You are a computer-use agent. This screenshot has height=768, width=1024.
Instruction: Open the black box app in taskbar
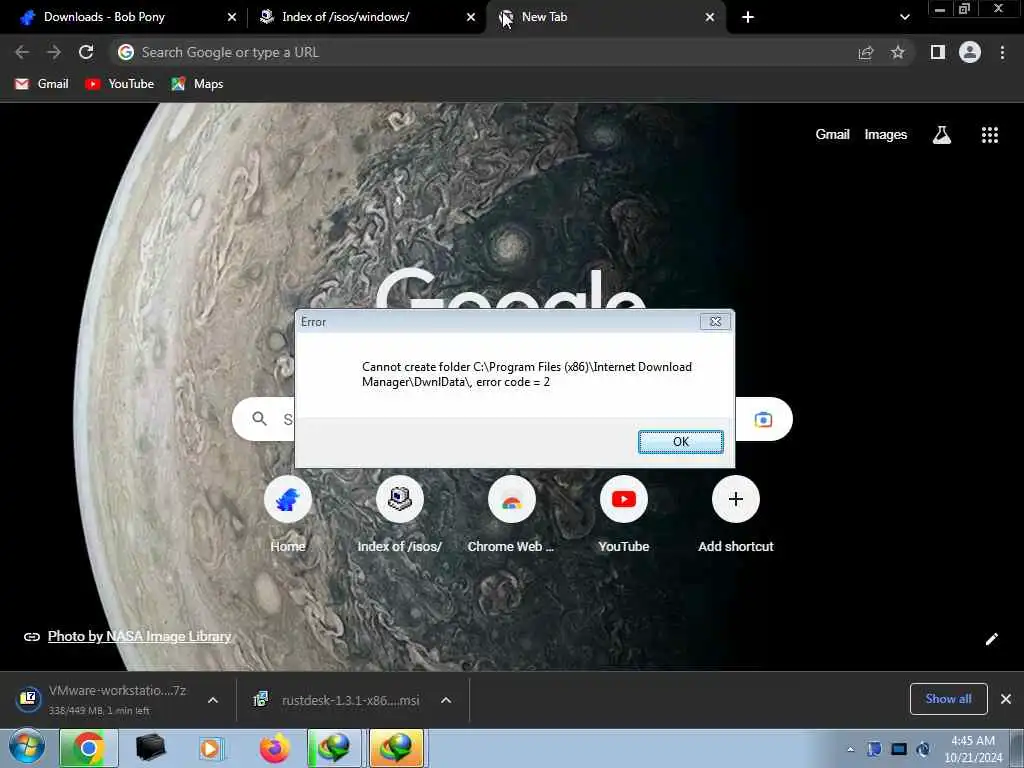[x=150, y=748]
